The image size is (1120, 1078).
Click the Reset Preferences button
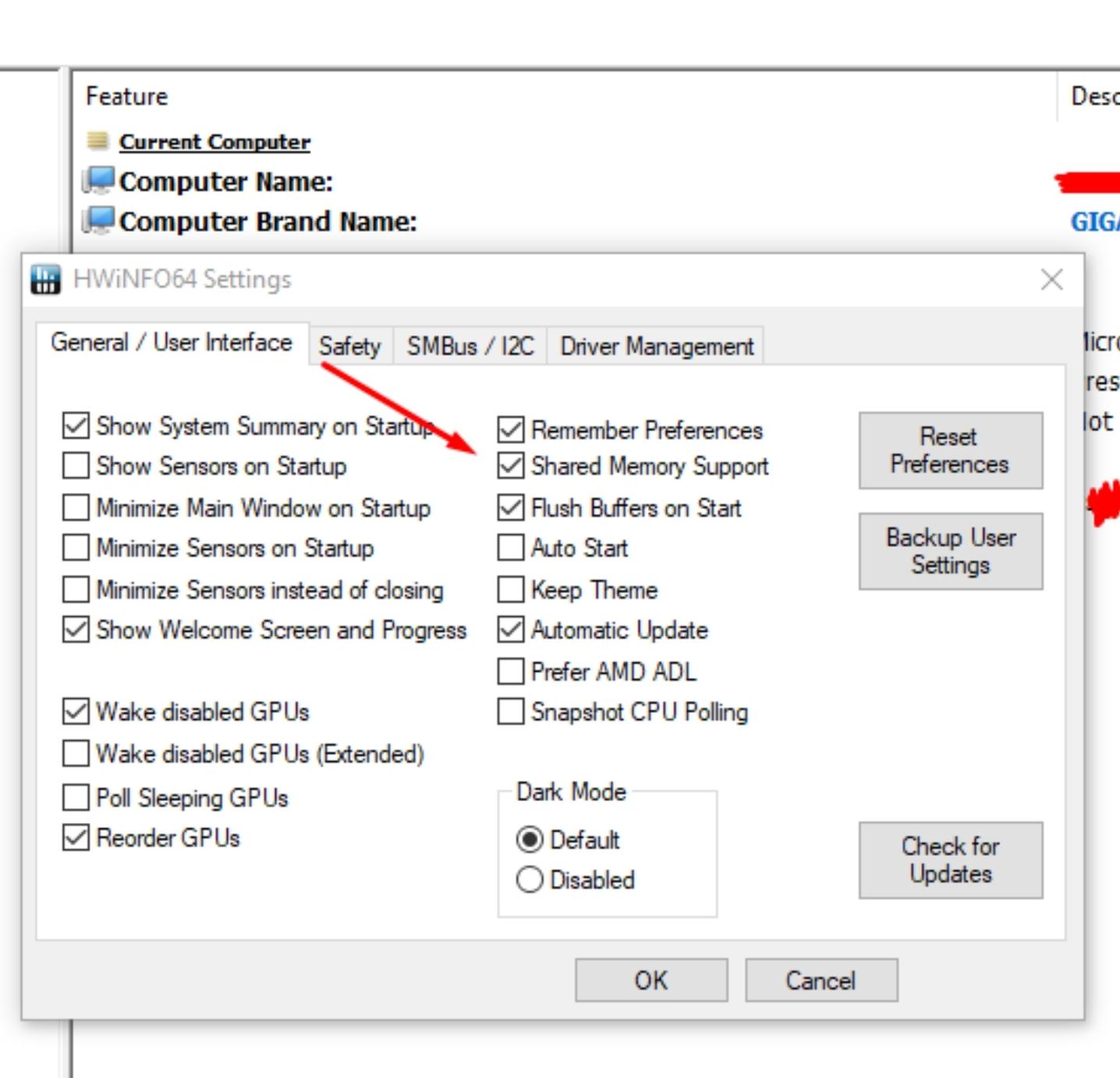[x=951, y=450]
